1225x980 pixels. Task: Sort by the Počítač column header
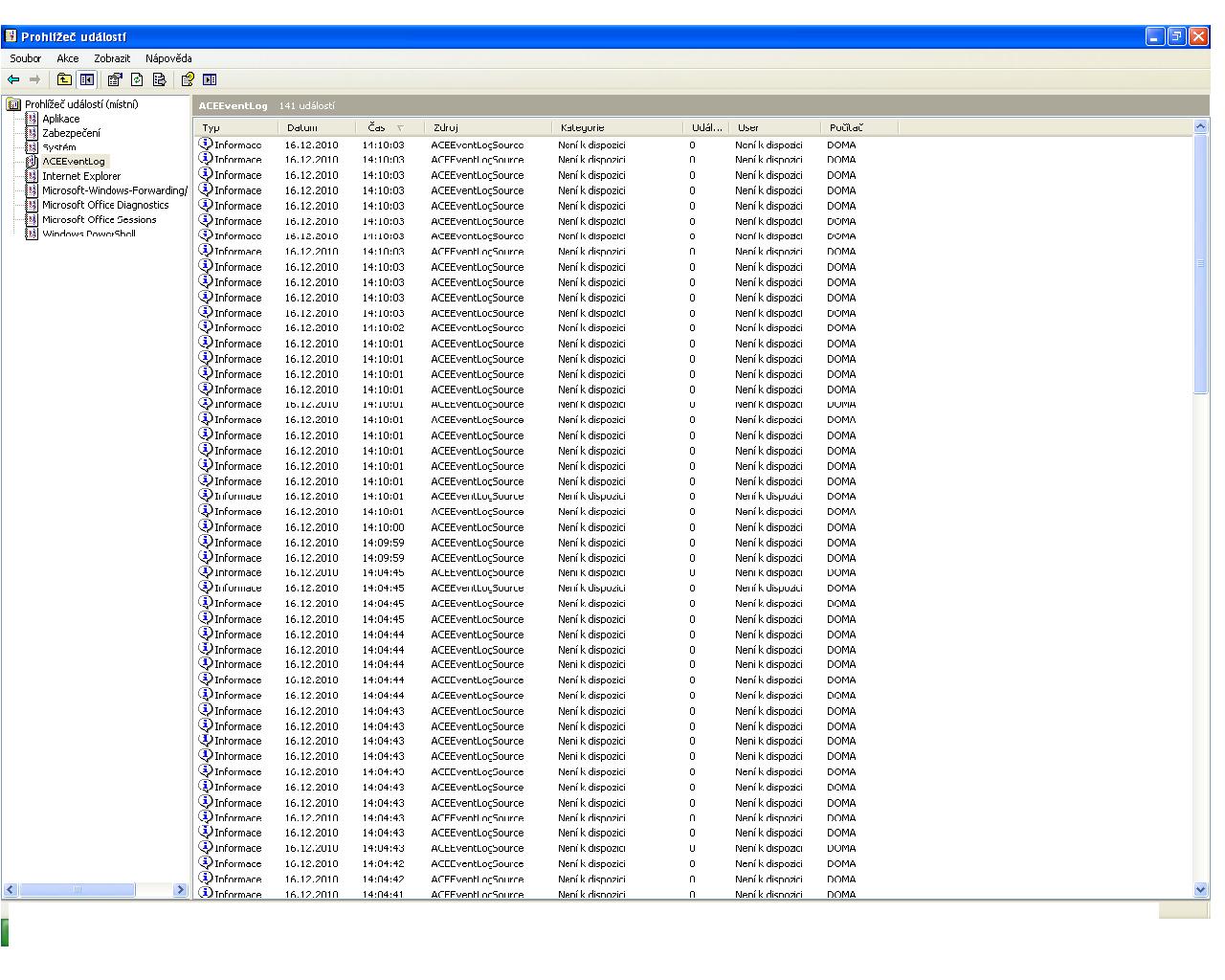coord(859,127)
